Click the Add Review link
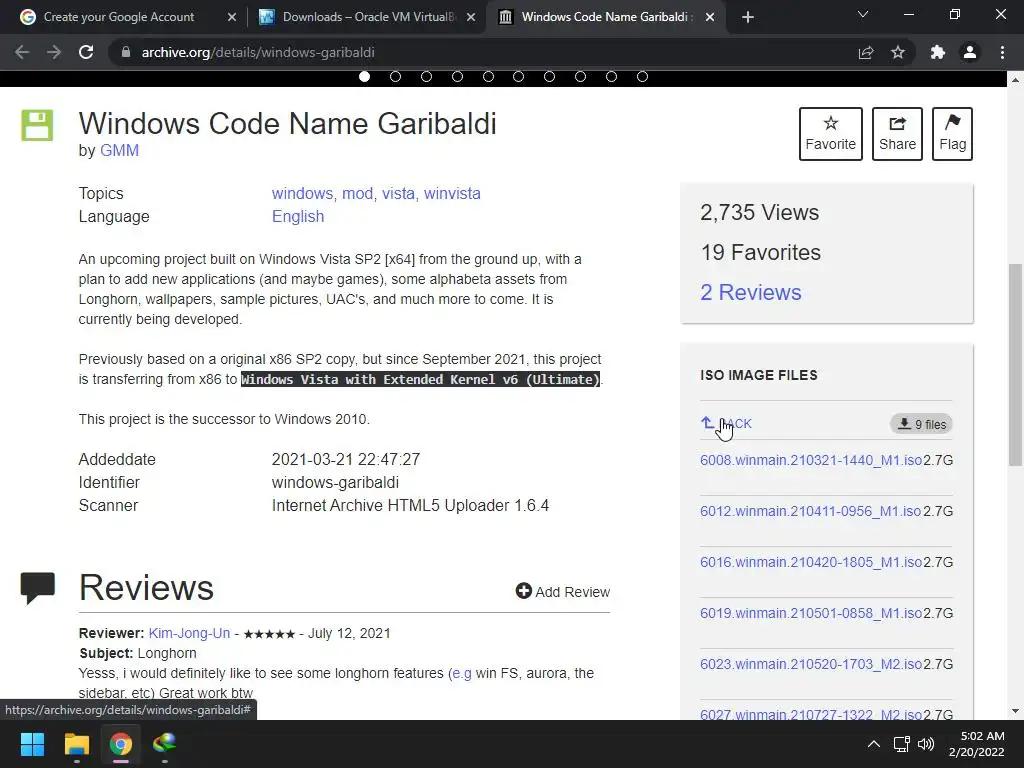The height and width of the screenshot is (768, 1024). [563, 592]
